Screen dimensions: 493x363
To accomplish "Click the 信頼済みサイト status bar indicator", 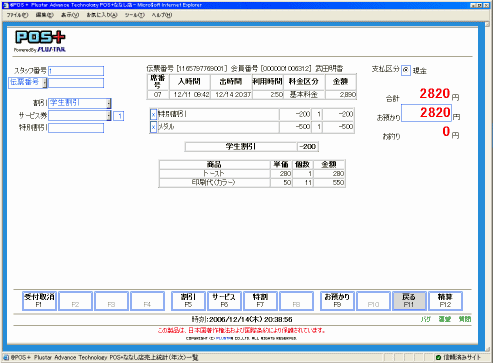I will point(458,357).
